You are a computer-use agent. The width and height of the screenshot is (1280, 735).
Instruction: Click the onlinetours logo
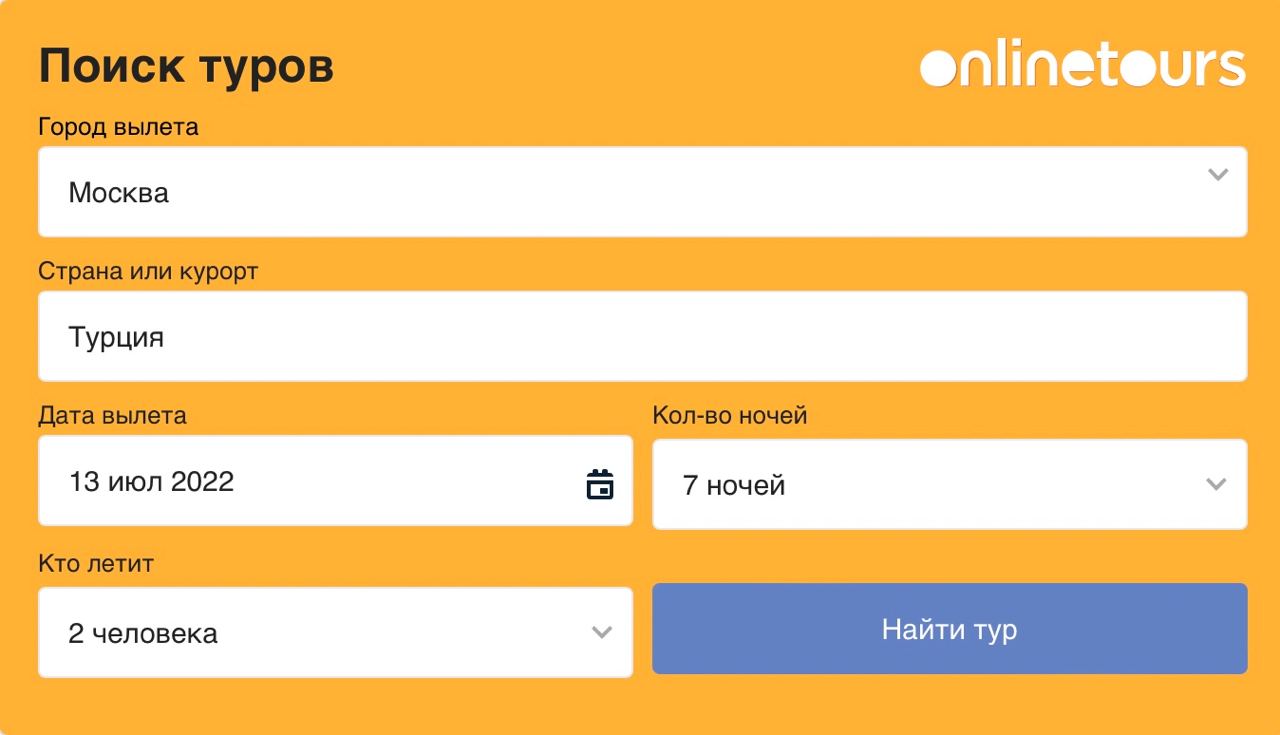(x=1083, y=66)
